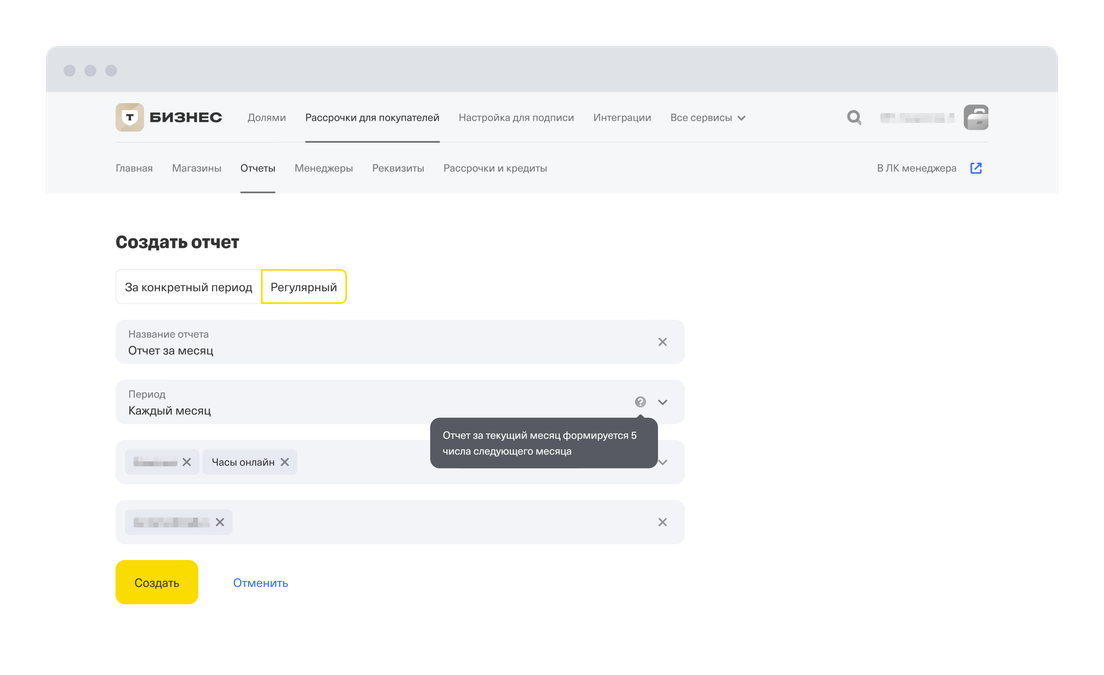Click the T-Business logo icon
Image resolution: width=1104 pixels, height=675 pixels.
[x=130, y=117]
